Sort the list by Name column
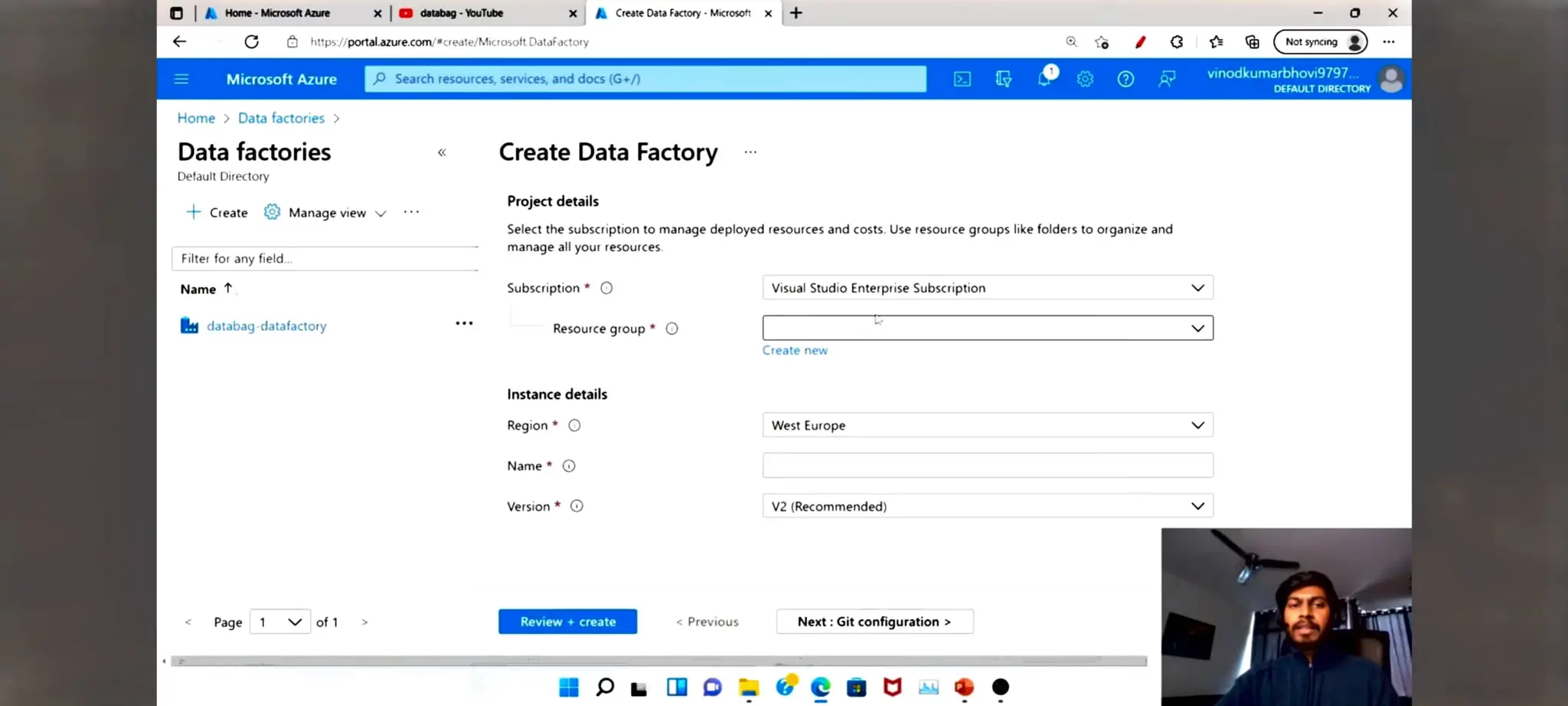Image resolution: width=1568 pixels, height=706 pixels. click(x=207, y=289)
